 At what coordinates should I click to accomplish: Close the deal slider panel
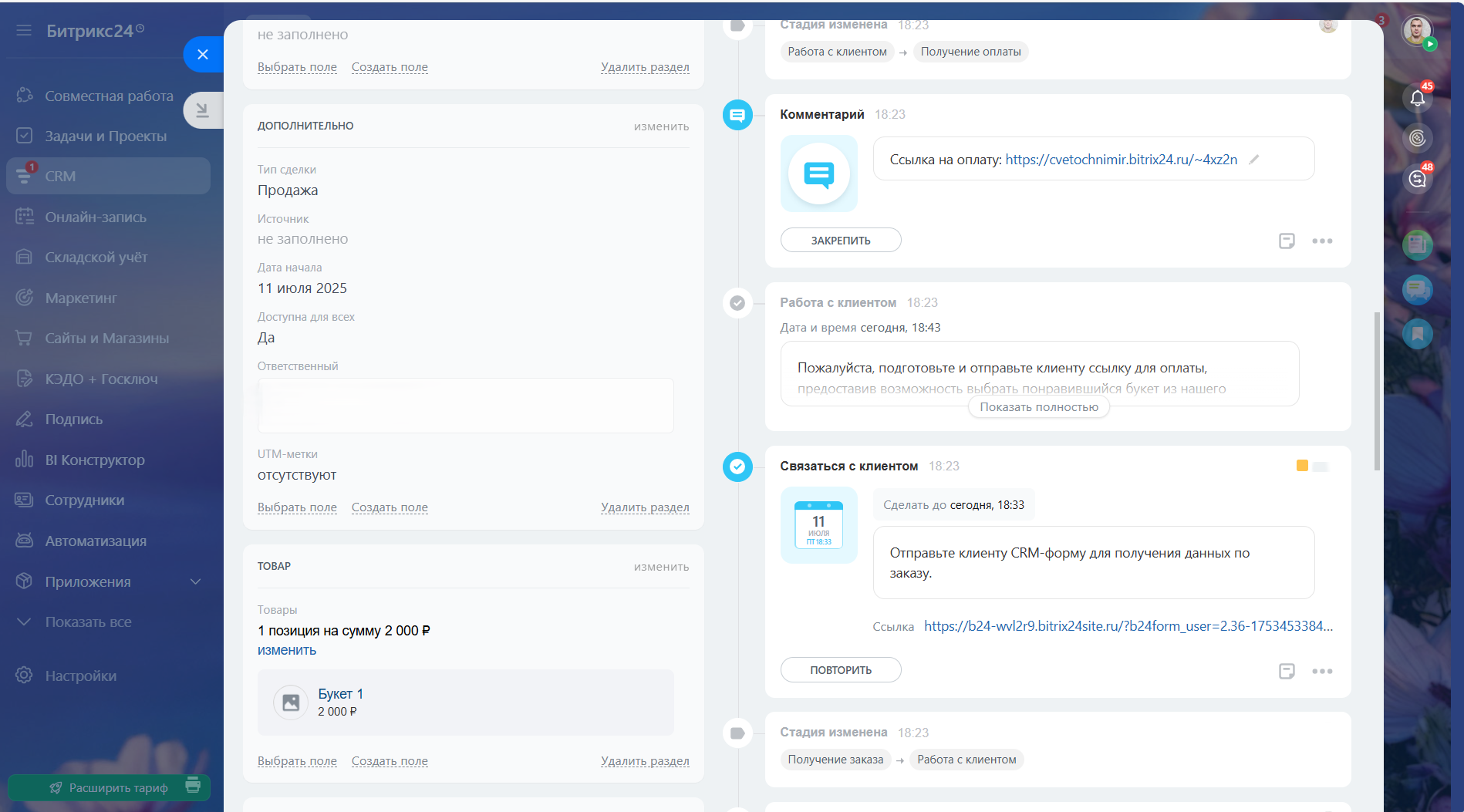click(203, 54)
